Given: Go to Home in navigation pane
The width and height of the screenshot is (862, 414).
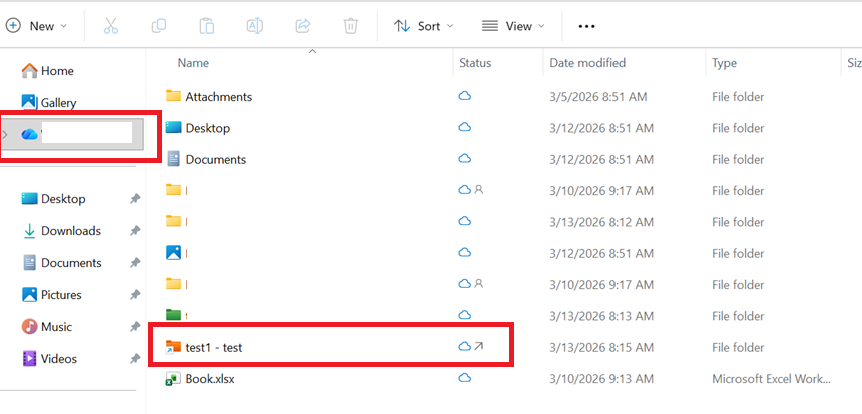Looking at the screenshot, I should point(47,71).
